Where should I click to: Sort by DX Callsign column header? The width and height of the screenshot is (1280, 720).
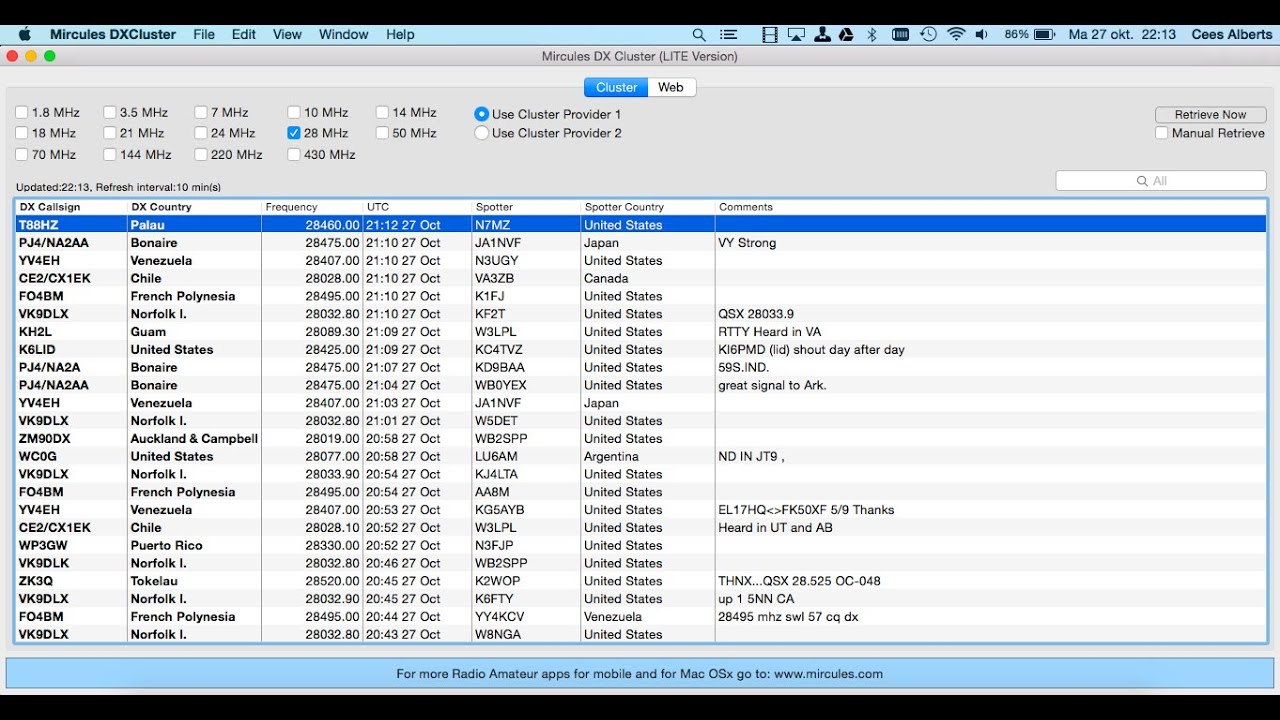point(71,207)
